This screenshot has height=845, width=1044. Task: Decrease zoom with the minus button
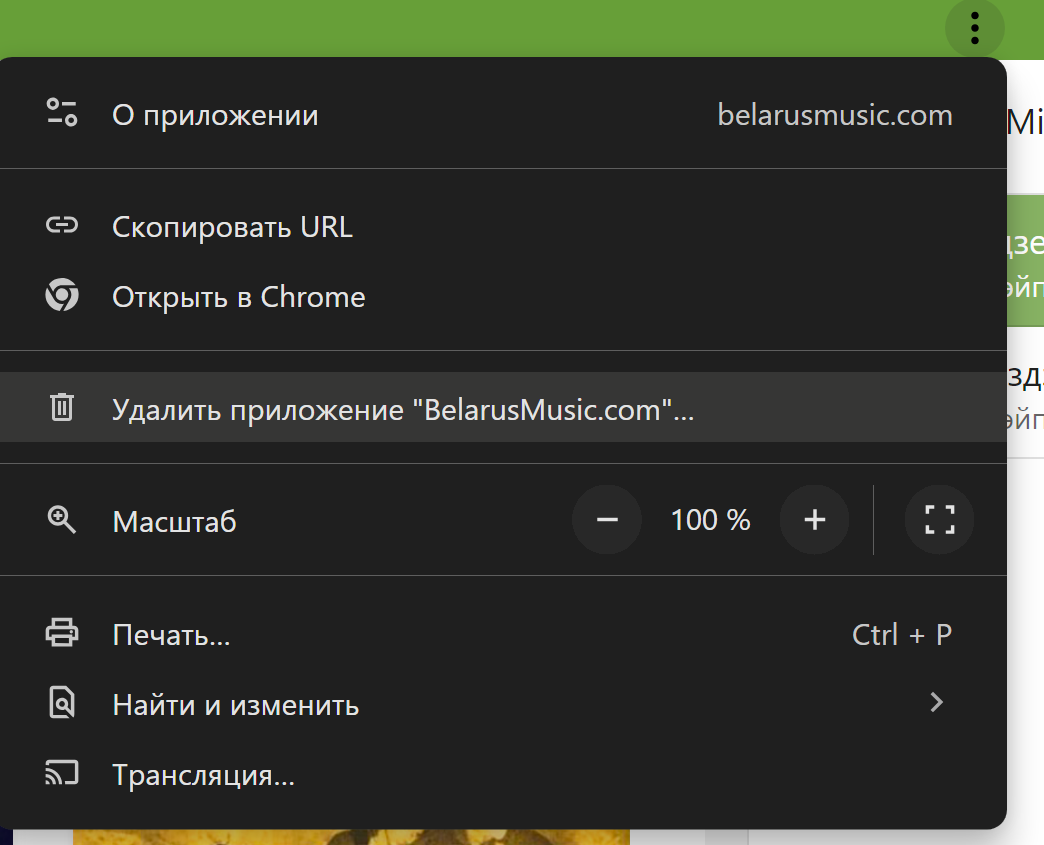point(607,520)
